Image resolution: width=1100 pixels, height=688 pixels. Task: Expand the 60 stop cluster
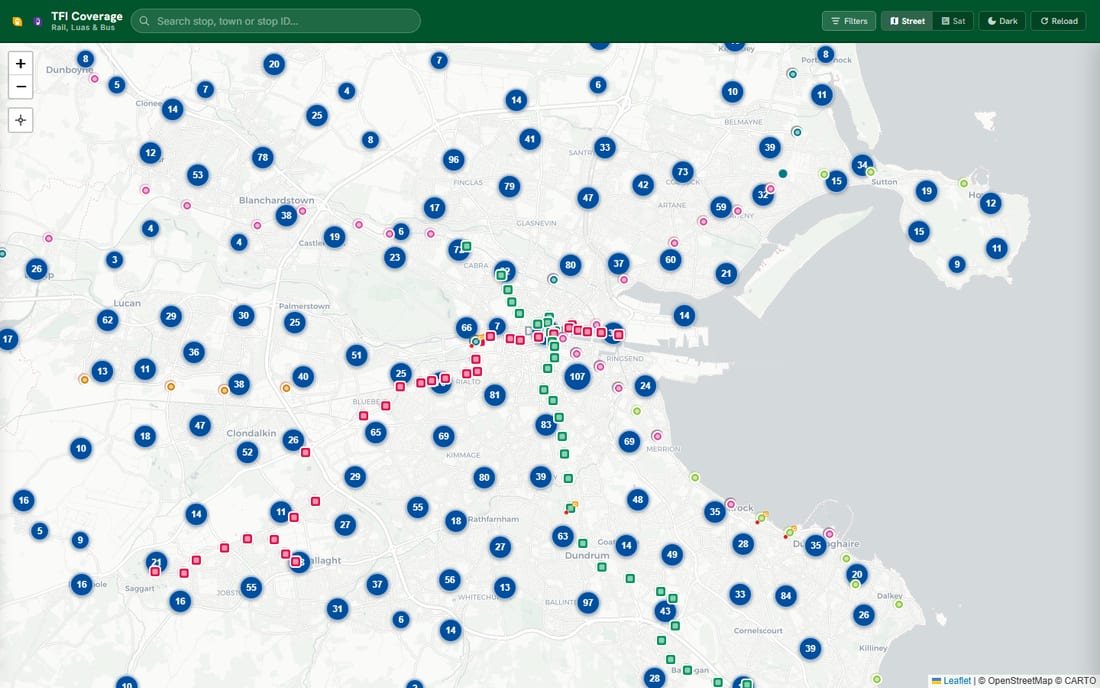(671, 260)
